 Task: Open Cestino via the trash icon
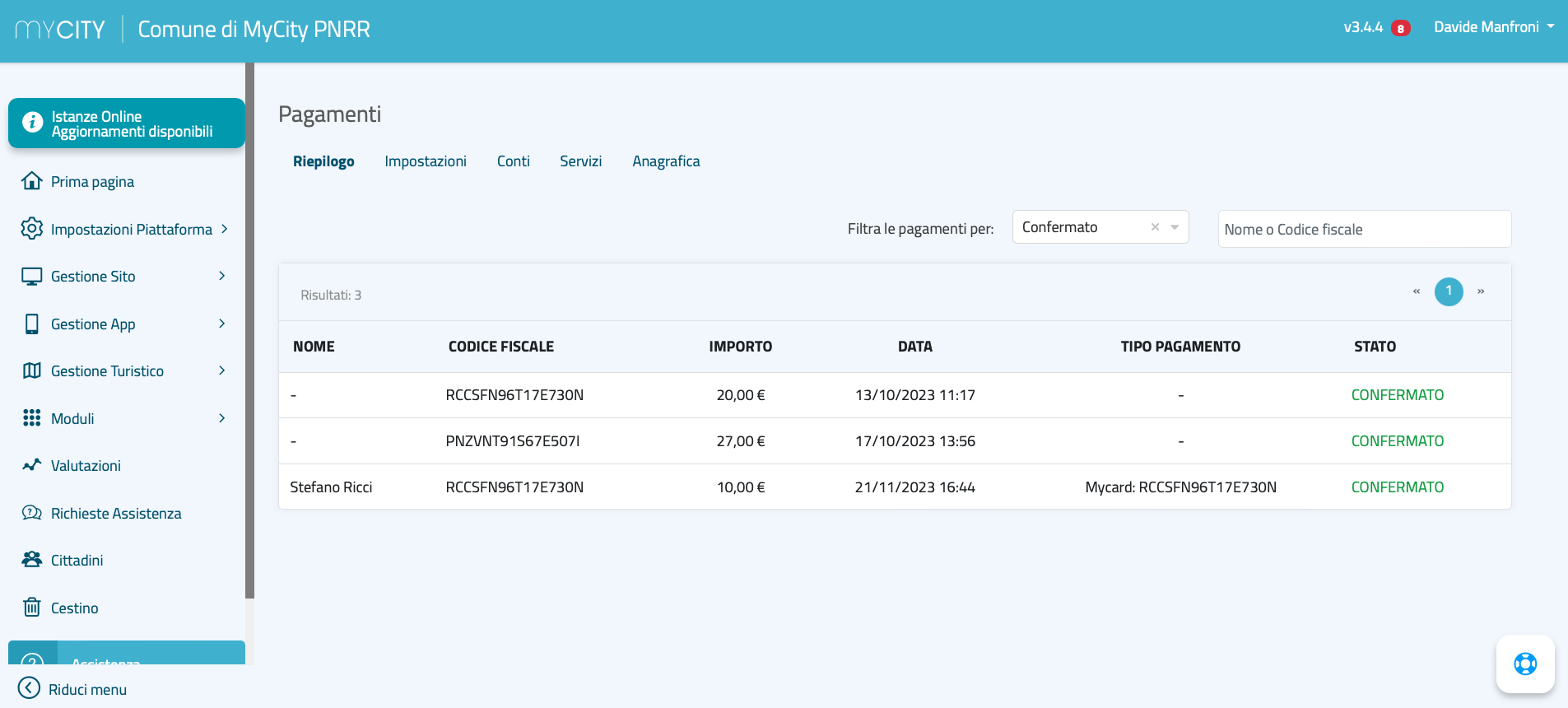(x=31, y=608)
